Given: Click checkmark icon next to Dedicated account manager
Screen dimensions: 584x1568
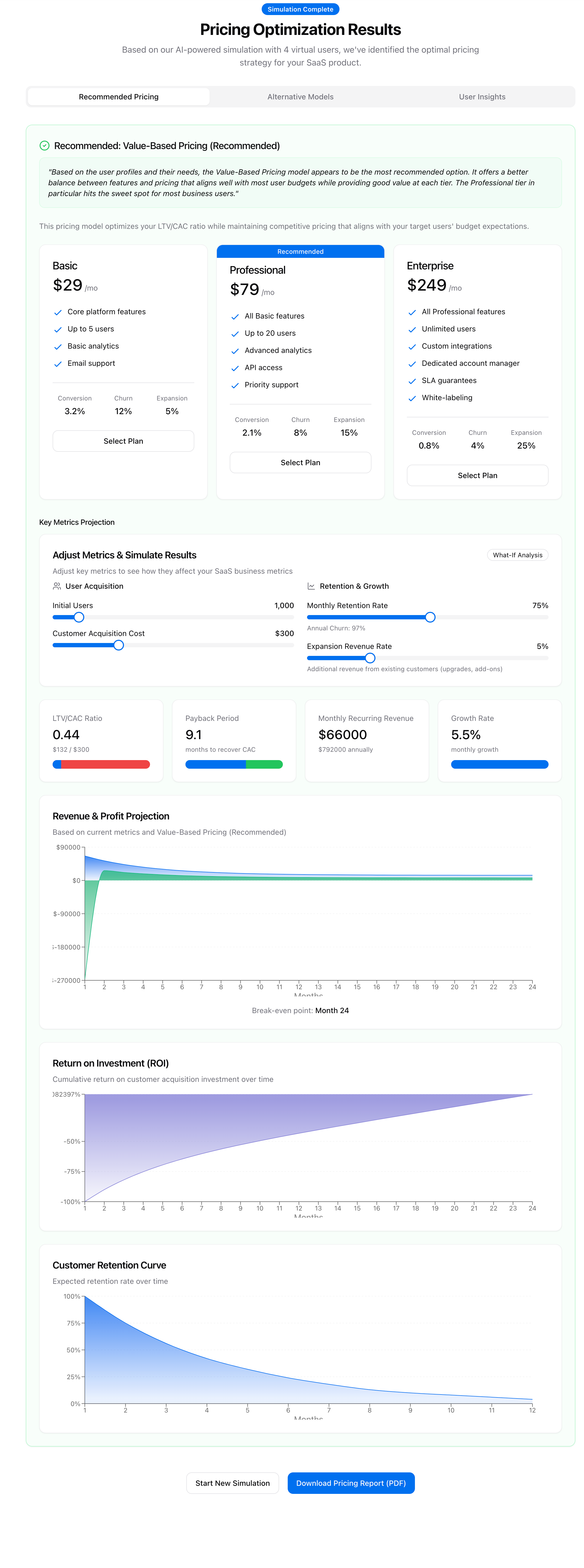Looking at the screenshot, I should click(412, 364).
